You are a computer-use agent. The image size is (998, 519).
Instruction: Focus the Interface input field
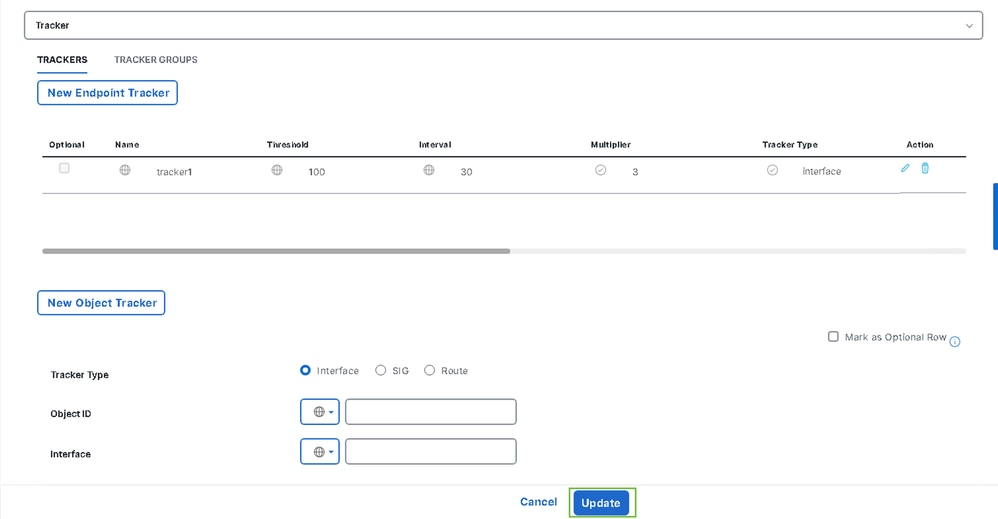431,451
